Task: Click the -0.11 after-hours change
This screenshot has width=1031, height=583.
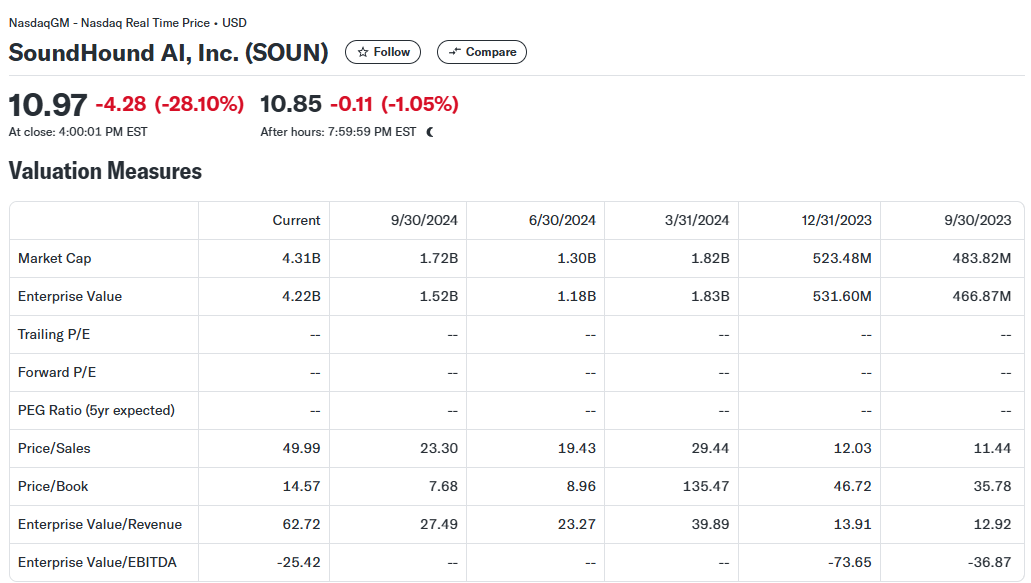Action: pos(351,104)
